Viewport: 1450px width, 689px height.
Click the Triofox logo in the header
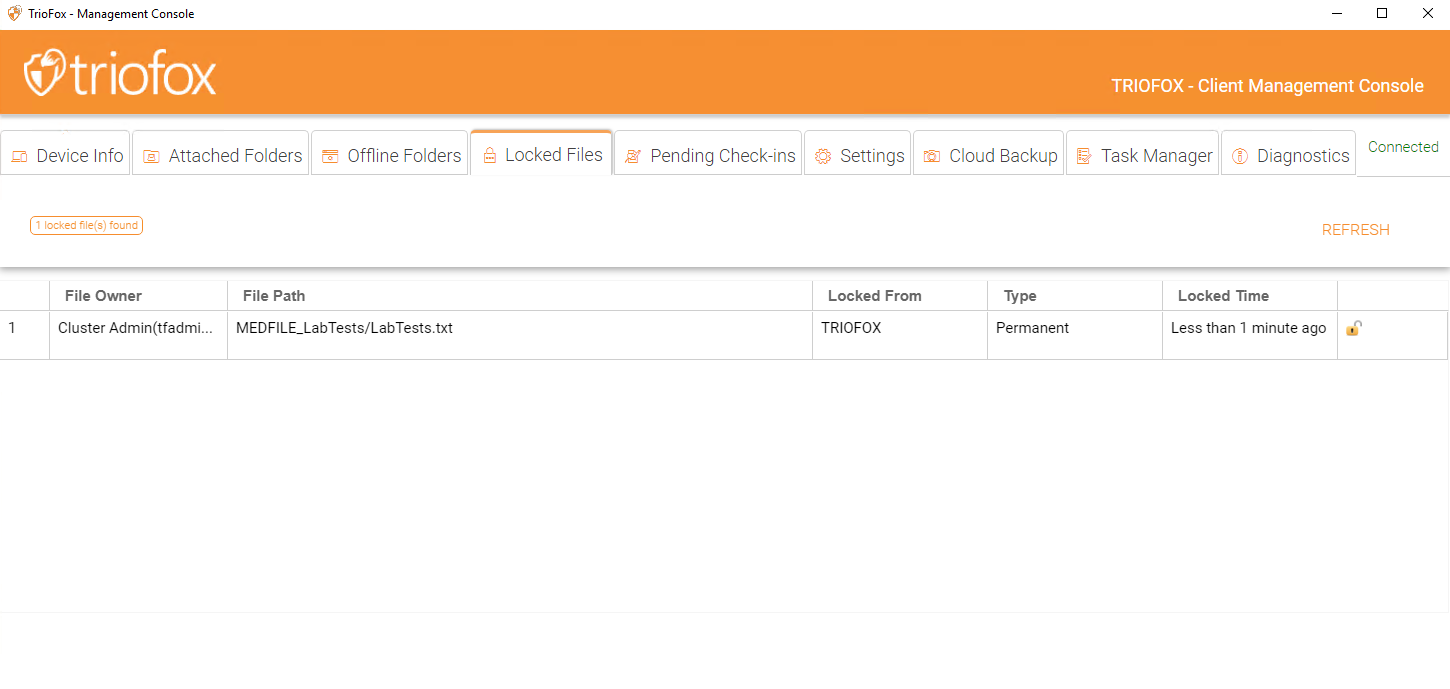pos(120,72)
